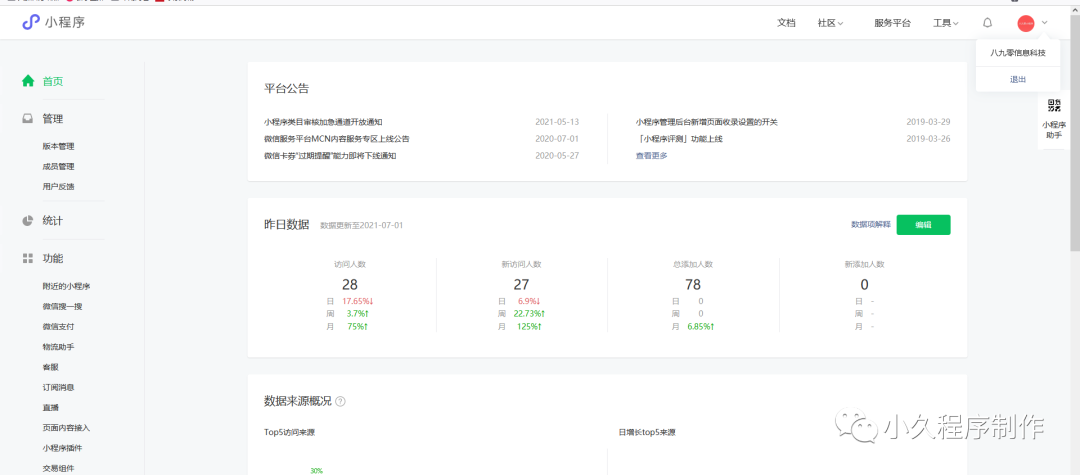Click the 功能 grid icon
The image size is (1080, 475).
click(x=28, y=258)
